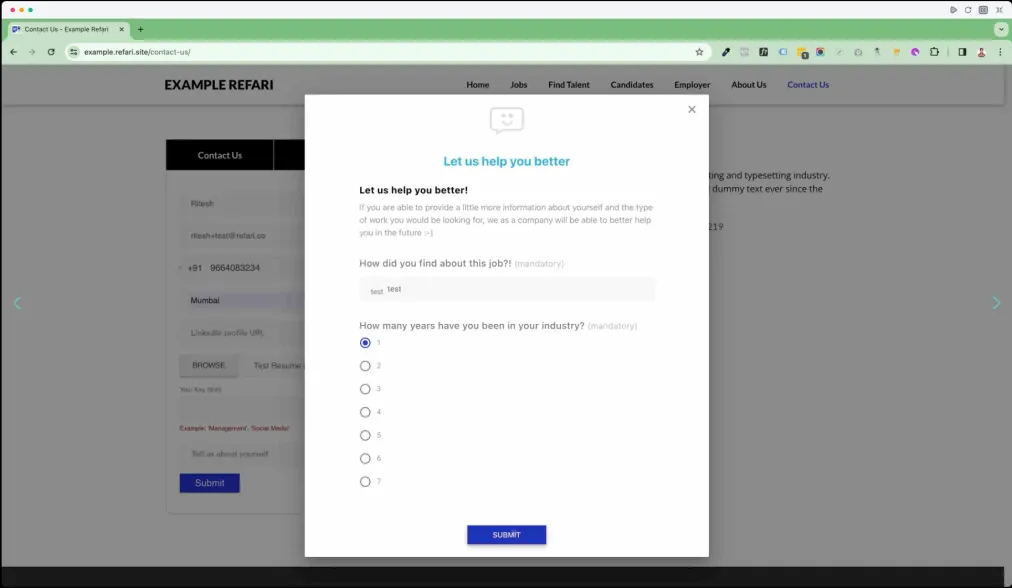Image resolution: width=1012 pixels, height=588 pixels.
Task: Toggle the browser side panel icon
Action: (962, 52)
